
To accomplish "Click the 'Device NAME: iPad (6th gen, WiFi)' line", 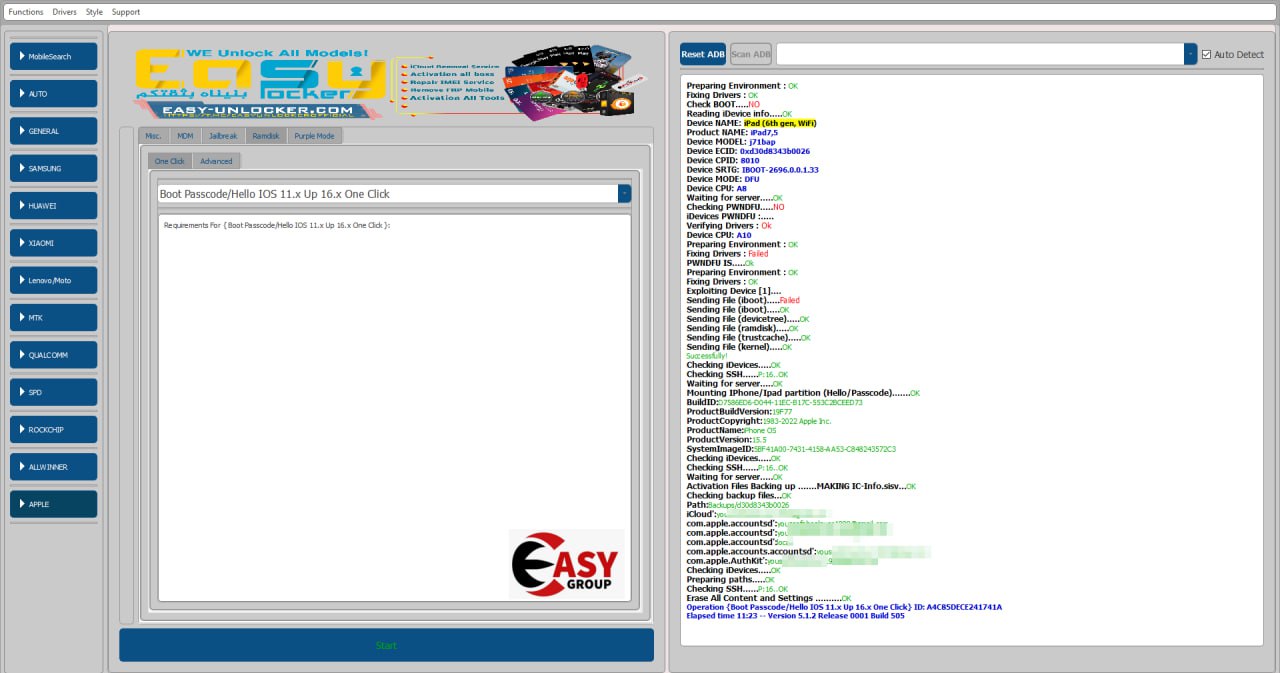I will 751,123.
